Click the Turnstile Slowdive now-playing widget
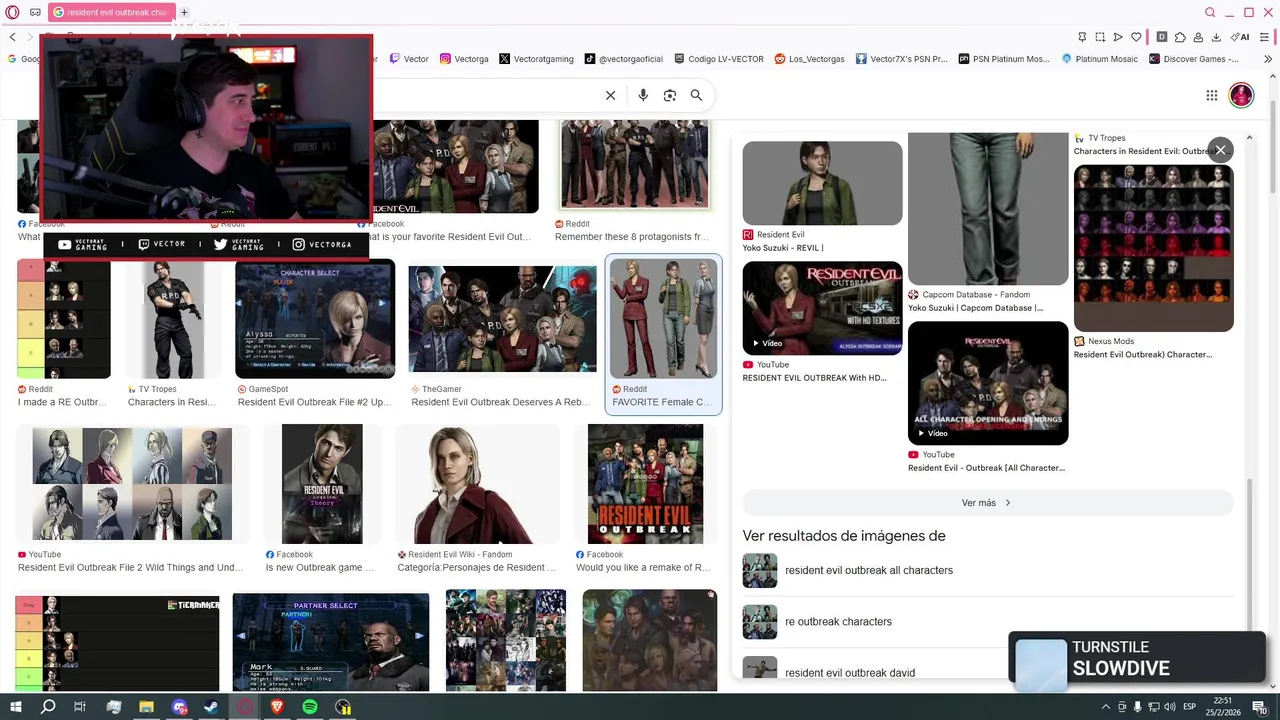This screenshot has width=1280, height=720. [x=1137, y=659]
